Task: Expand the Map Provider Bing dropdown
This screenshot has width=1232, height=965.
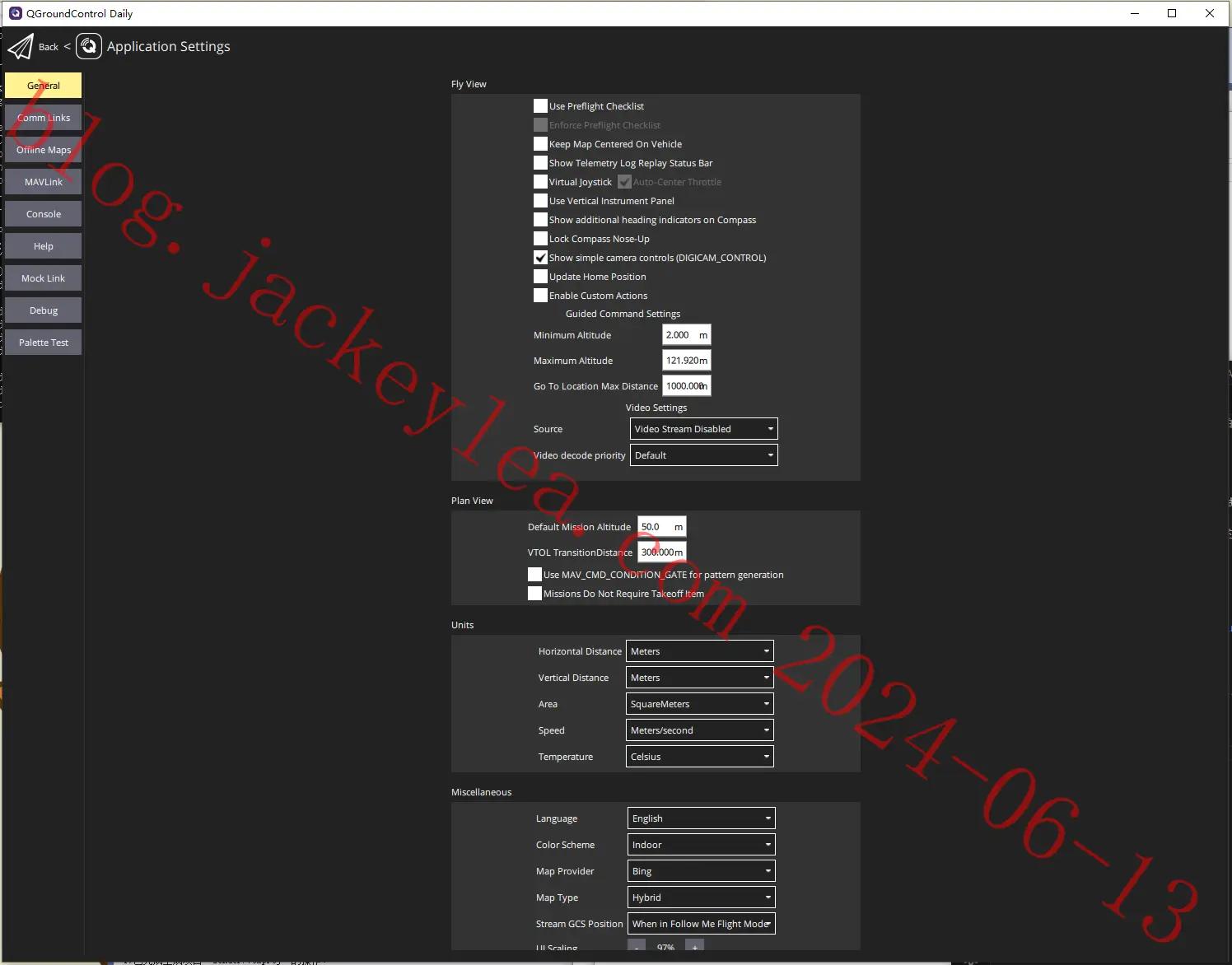Action: pyautogui.click(x=702, y=871)
